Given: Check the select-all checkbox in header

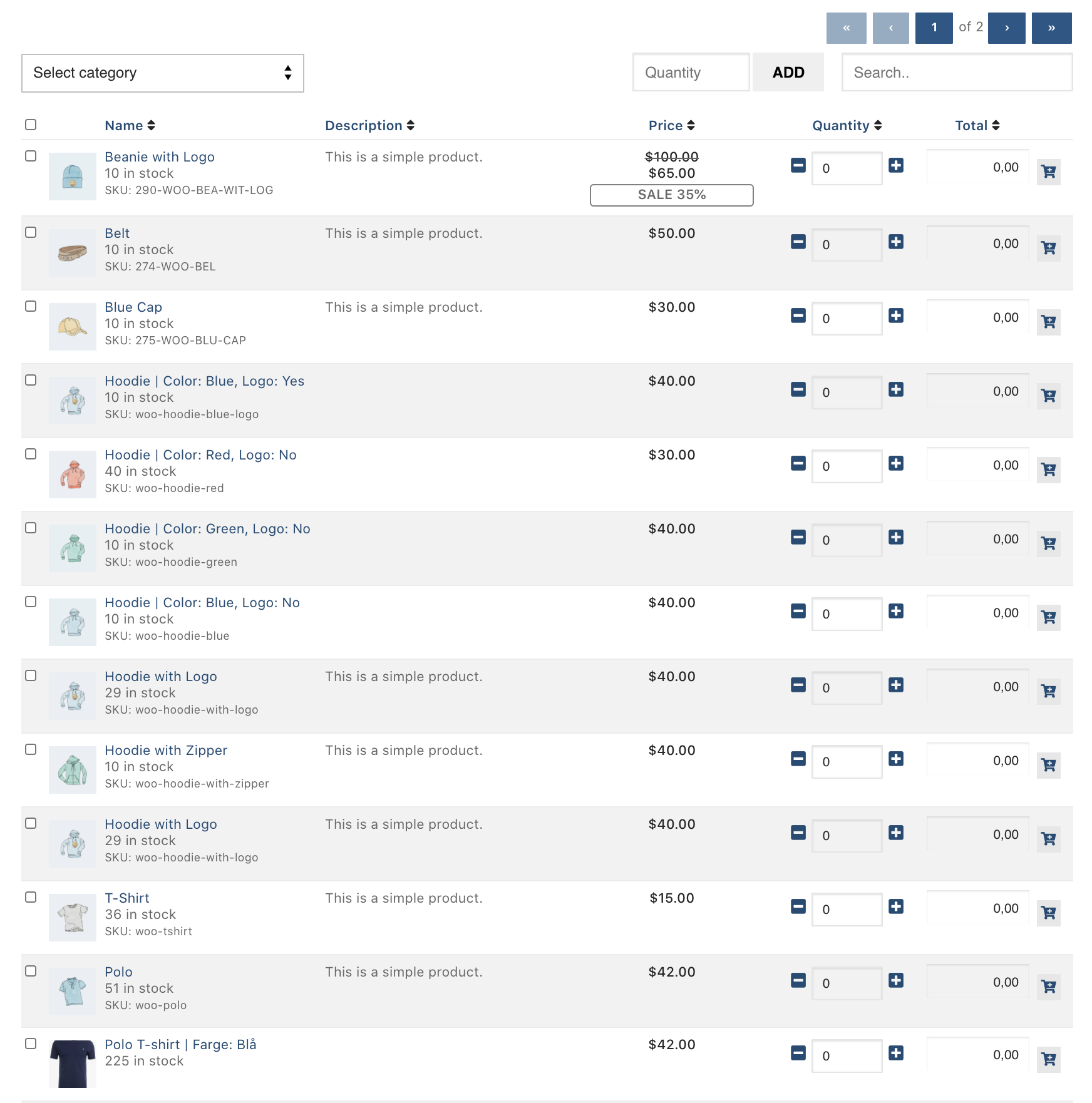Looking at the screenshot, I should (x=31, y=125).
